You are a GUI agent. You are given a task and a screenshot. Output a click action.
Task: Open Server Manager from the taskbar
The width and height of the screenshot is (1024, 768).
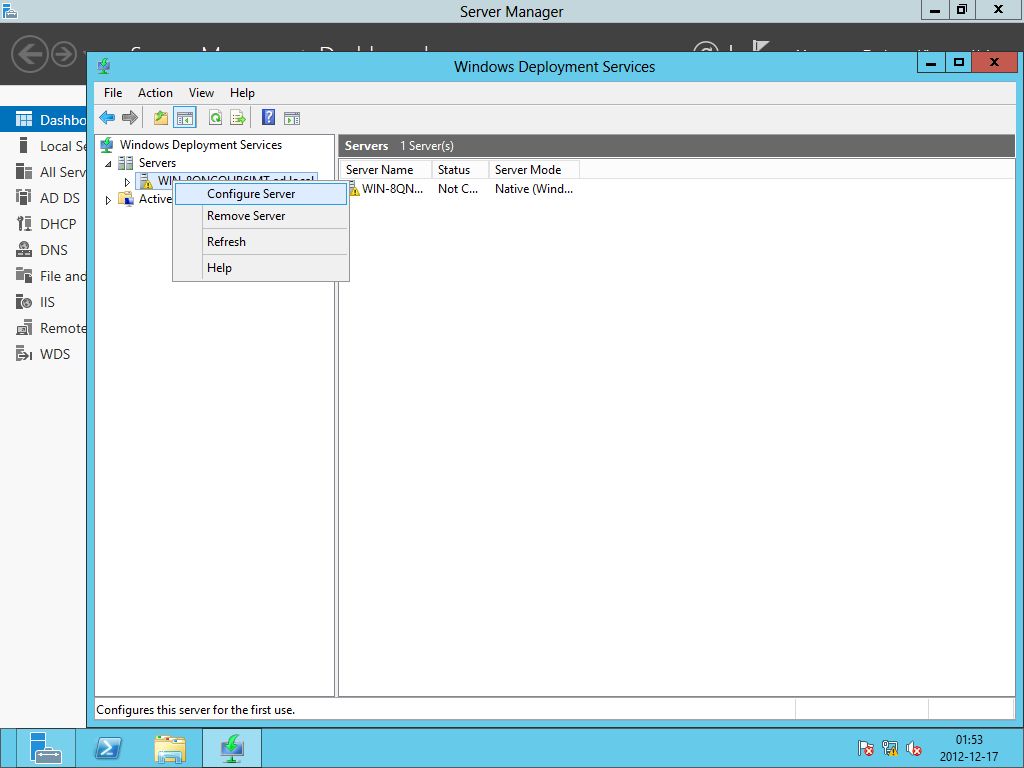44,748
